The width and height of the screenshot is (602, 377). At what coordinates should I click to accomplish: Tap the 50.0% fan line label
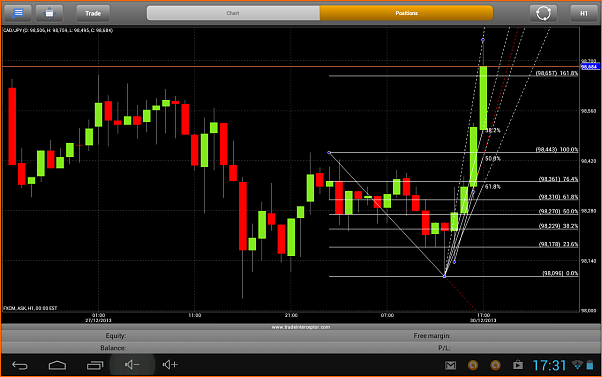pos(493,159)
